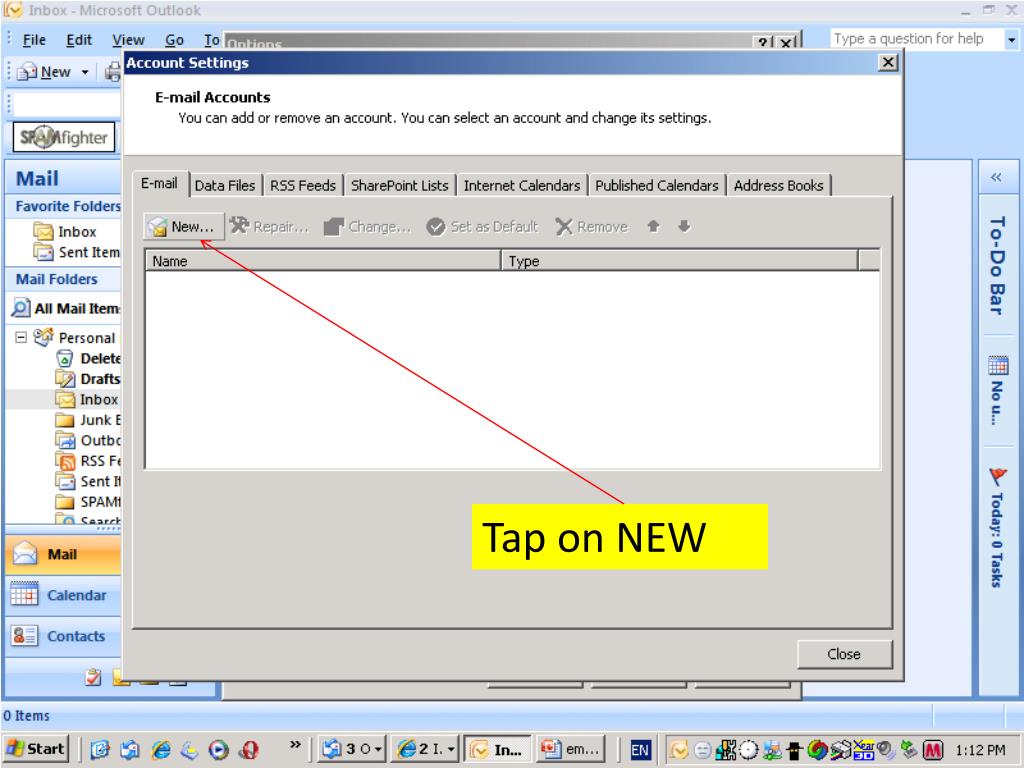Select the Sent Items tree folder
Image resolution: width=1024 pixels, height=768 pixels.
[89, 481]
